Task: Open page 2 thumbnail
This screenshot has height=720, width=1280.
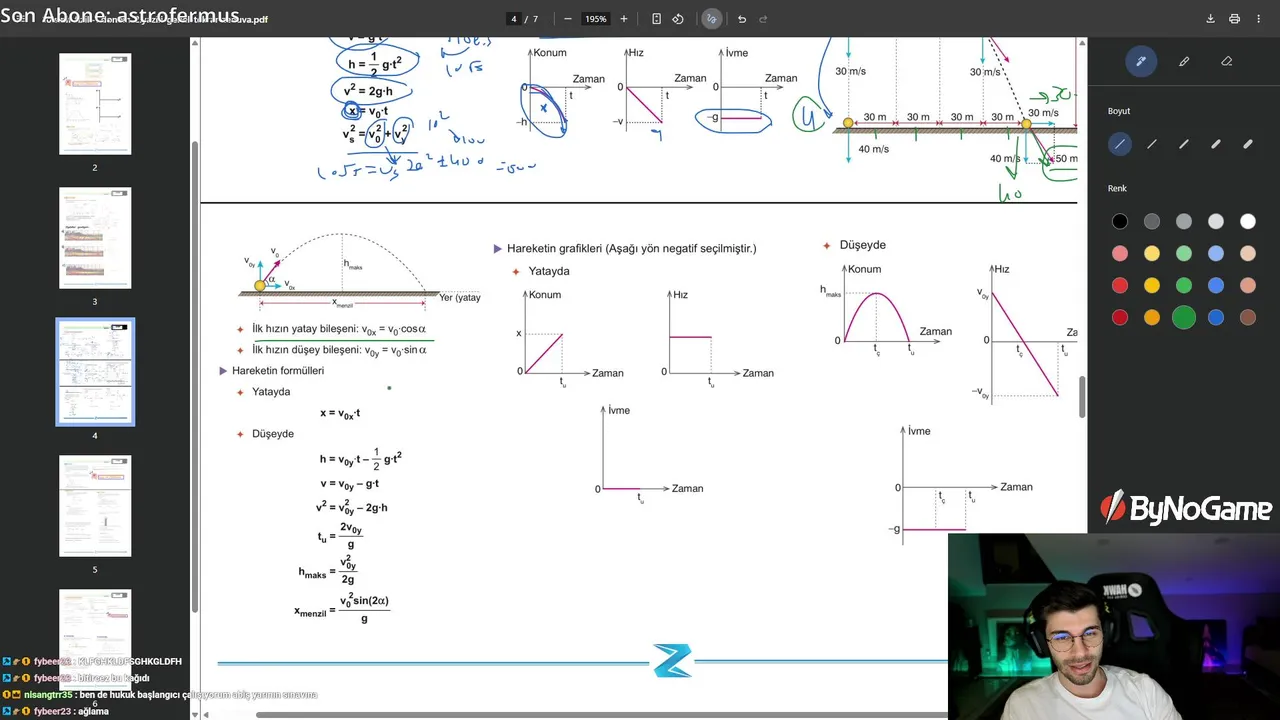Action: click(x=95, y=104)
